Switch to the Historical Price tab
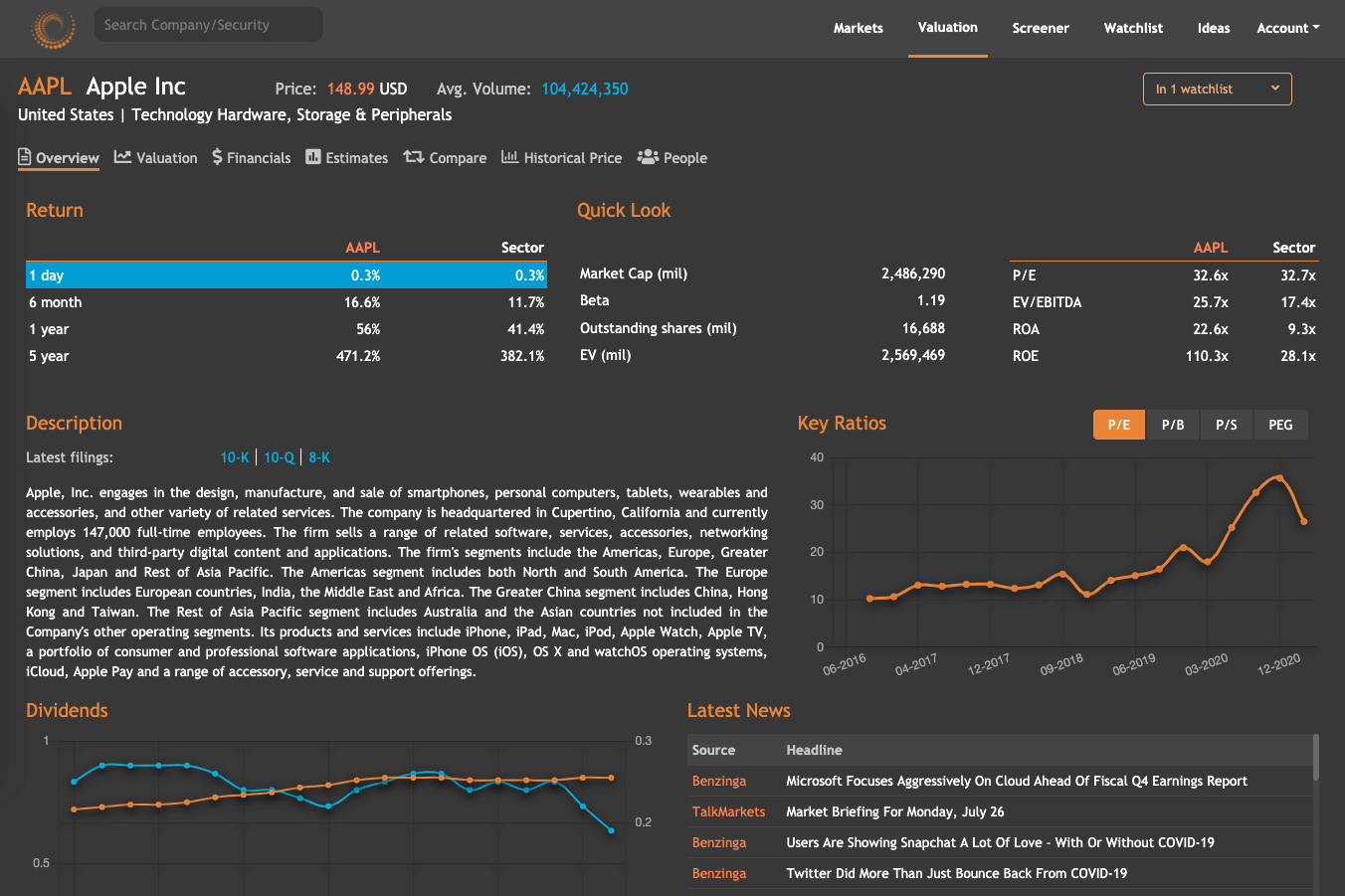The width and height of the screenshot is (1345, 896). pyautogui.click(x=573, y=158)
